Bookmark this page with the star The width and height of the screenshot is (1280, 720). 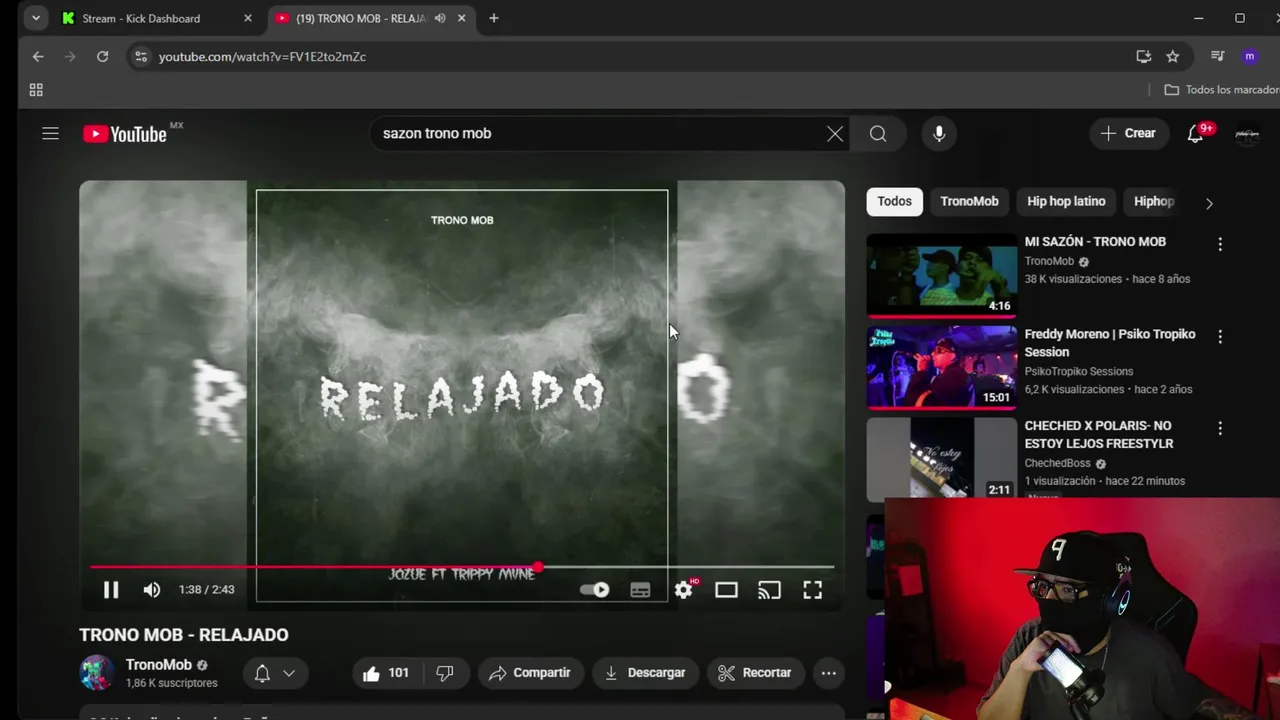tap(1173, 57)
